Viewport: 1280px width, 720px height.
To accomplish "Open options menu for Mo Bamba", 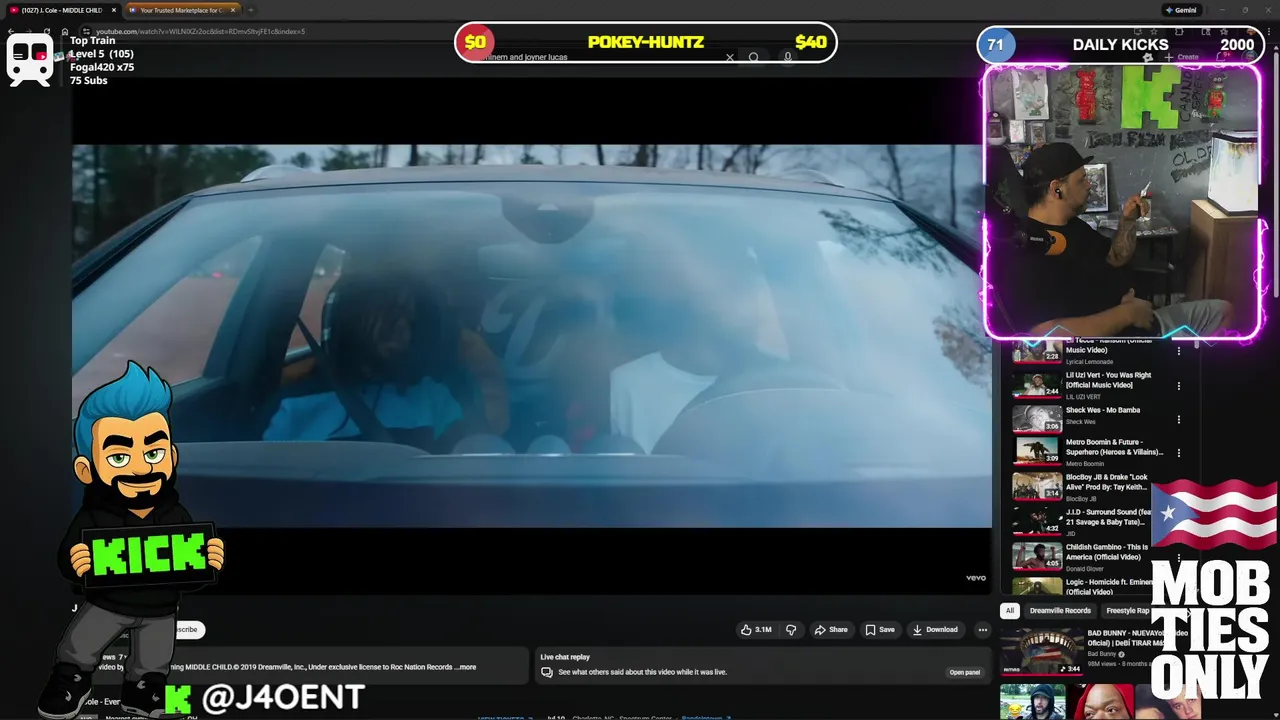I will 1178,419.
